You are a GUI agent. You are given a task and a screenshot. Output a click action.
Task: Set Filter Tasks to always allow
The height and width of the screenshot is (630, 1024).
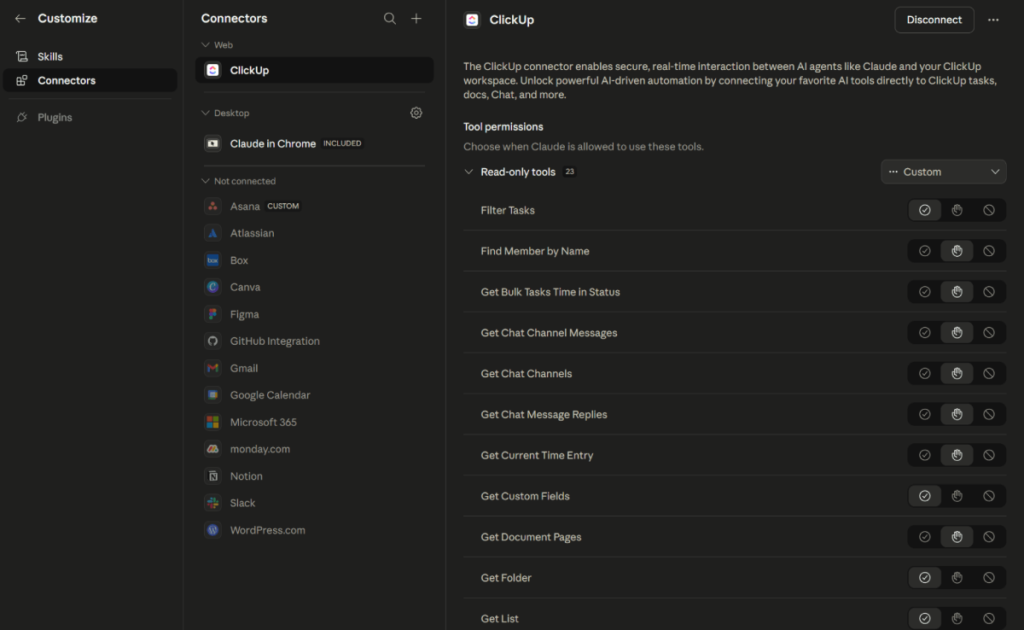click(925, 210)
